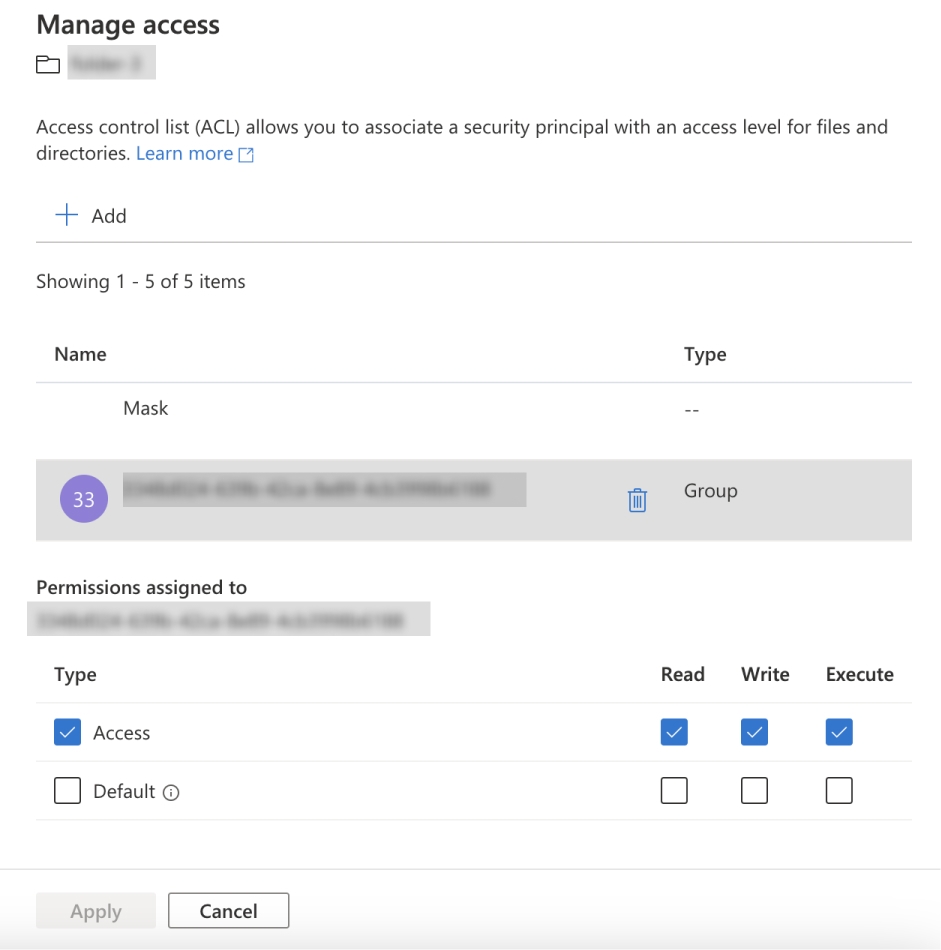The width and height of the screenshot is (941, 950).
Task: Enable Execute permission for Default
Action: coord(839,792)
